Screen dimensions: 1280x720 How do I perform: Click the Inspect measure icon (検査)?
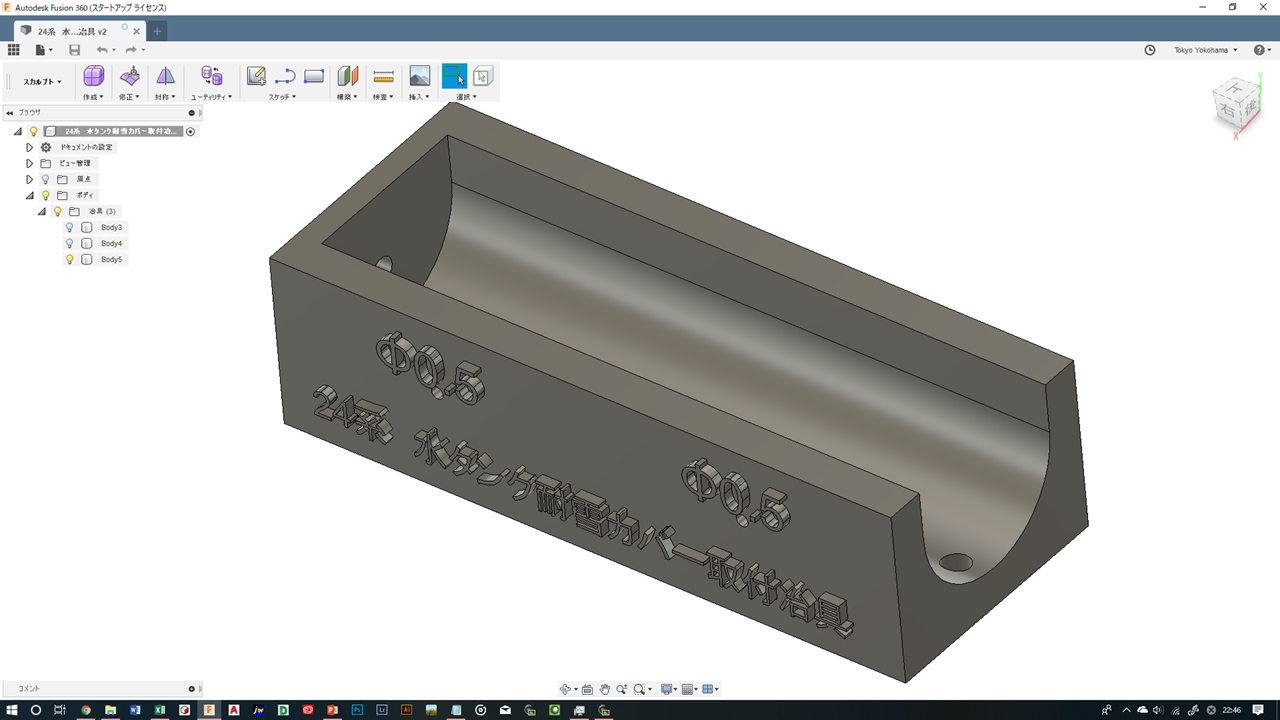click(383, 76)
